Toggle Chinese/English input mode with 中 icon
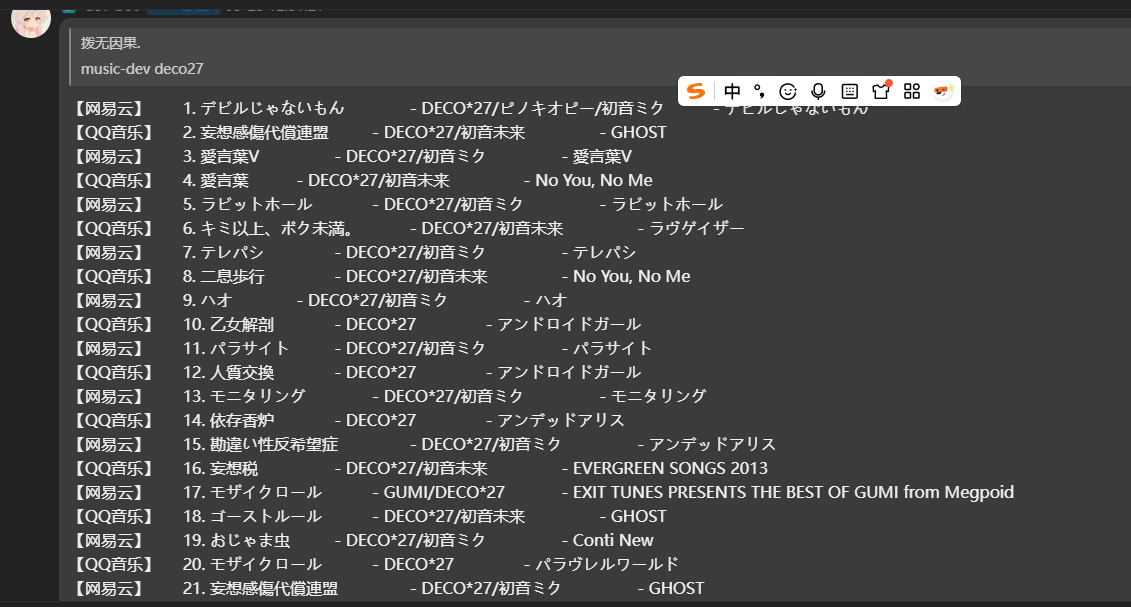This screenshot has width=1131, height=607. [733, 91]
